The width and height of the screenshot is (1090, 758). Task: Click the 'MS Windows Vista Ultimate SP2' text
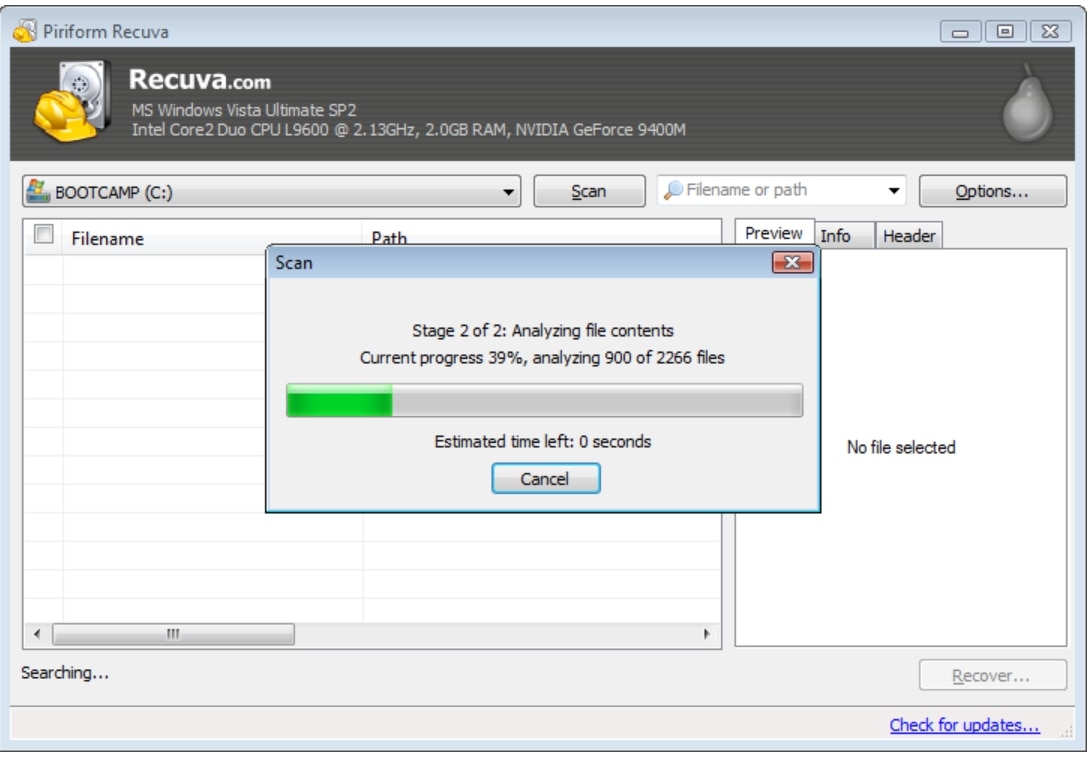tap(244, 110)
